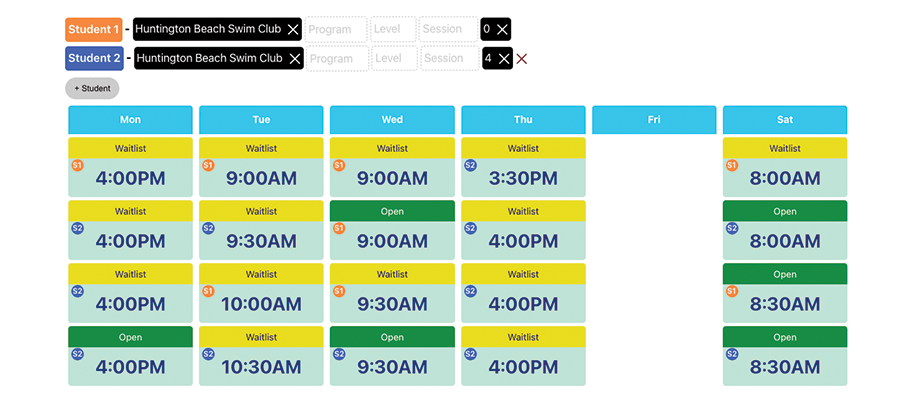Viewport: 920px width, 400px height.
Task: Open Student 1's Level dropdown
Action: click(392, 30)
